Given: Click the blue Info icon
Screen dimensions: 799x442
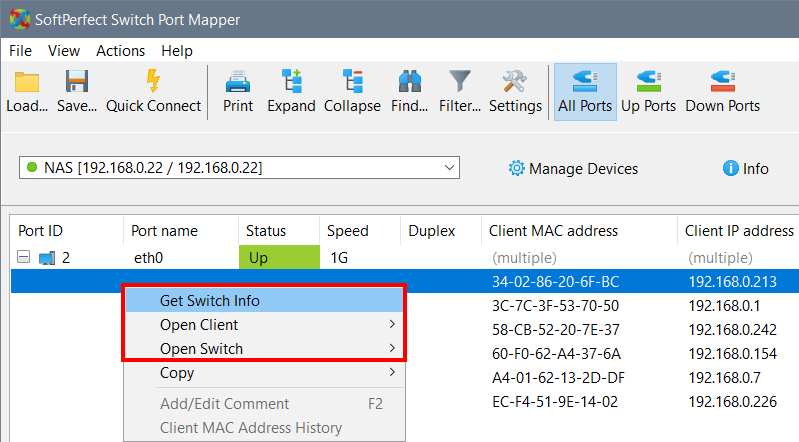Looking at the screenshot, I should tap(730, 168).
